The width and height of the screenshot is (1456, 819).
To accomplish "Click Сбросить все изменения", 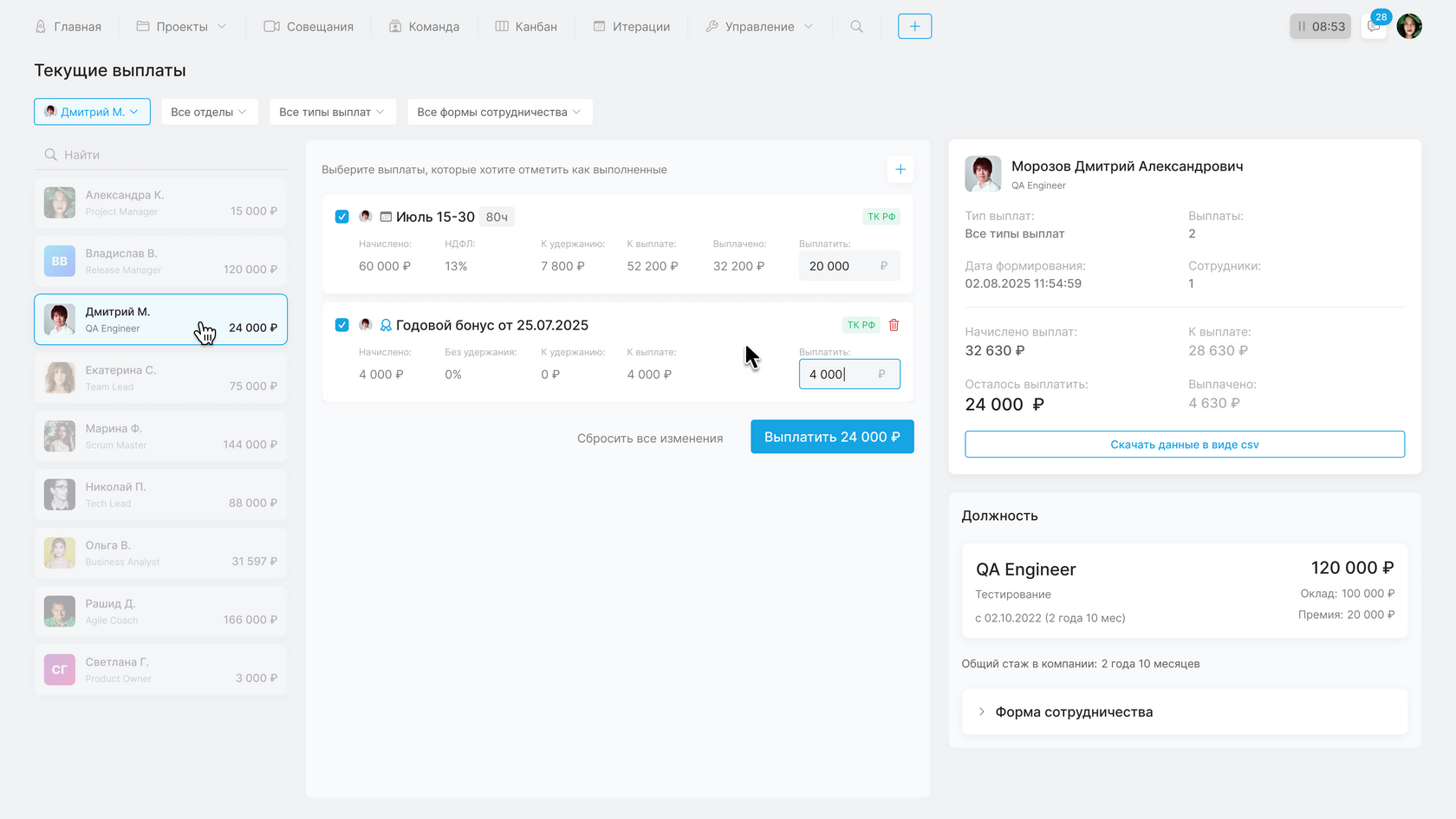I will click(x=650, y=439).
